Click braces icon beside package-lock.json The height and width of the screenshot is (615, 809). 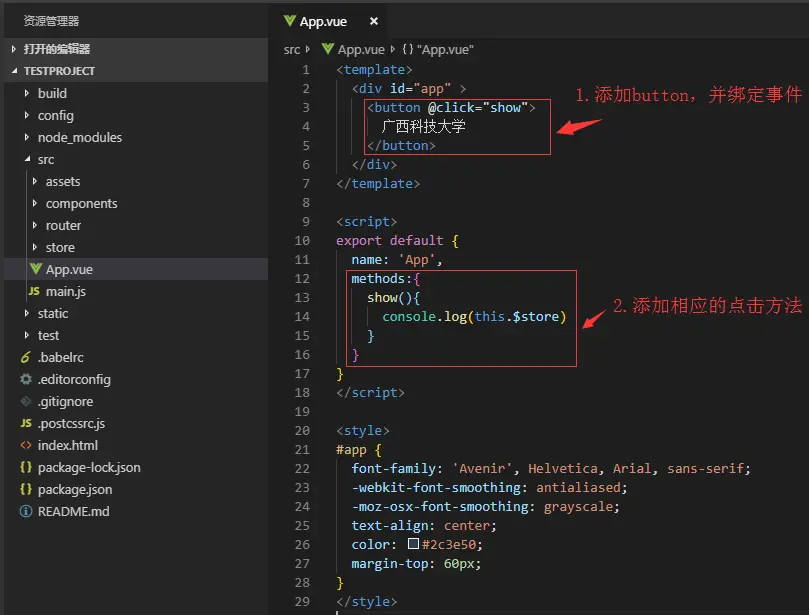tap(26, 467)
